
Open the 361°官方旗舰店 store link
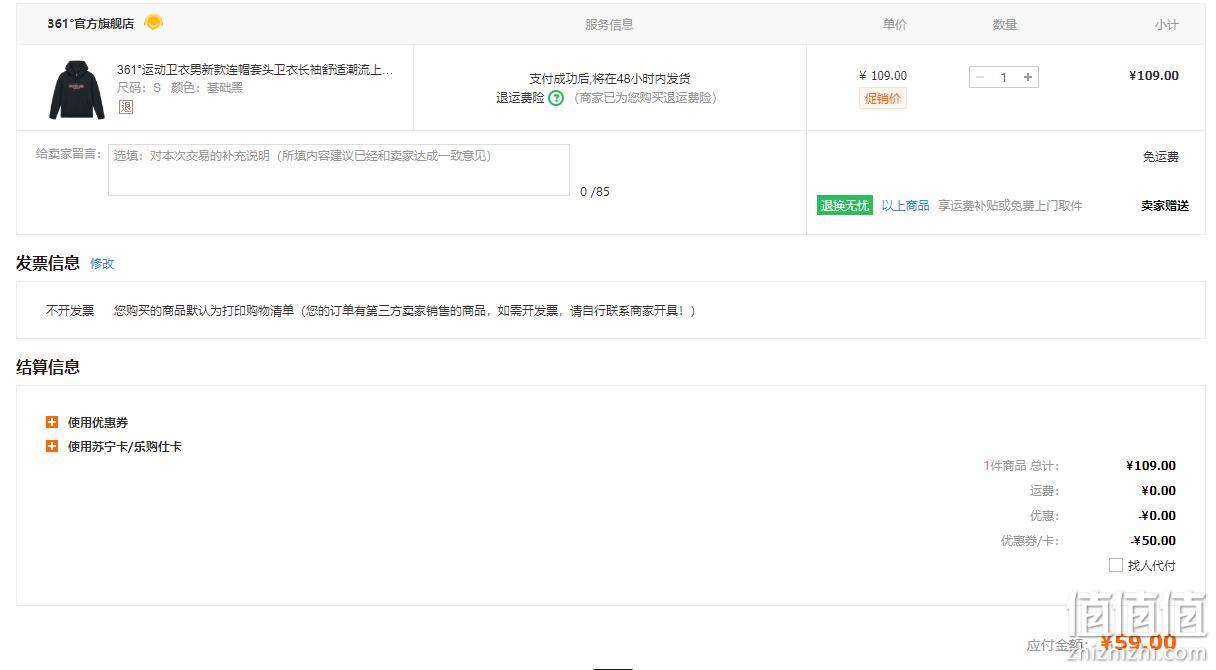click(x=90, y=24)
